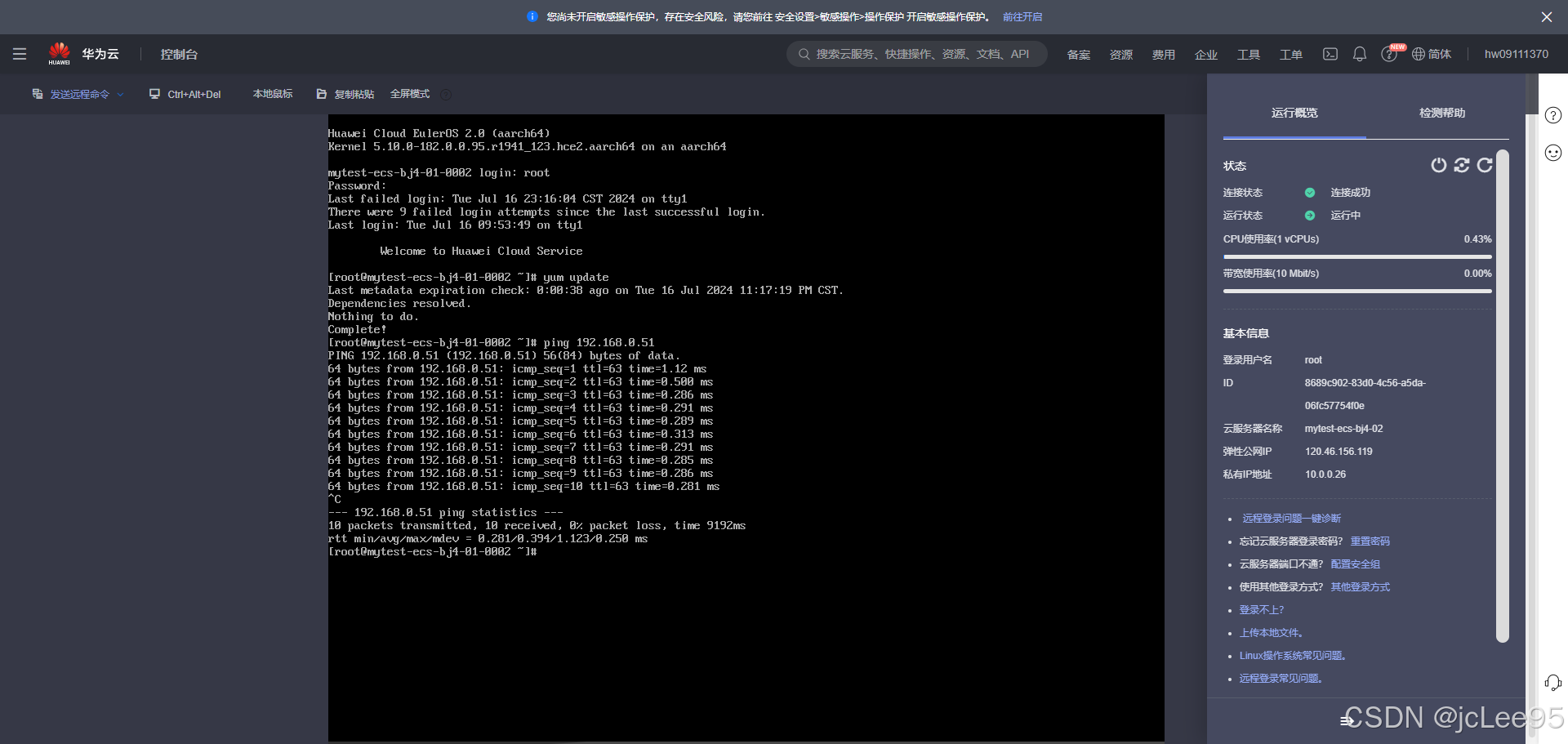This screenshot has height=744, width=1568.
Task: Click the send remote command icon
Action: click(38, 94)
